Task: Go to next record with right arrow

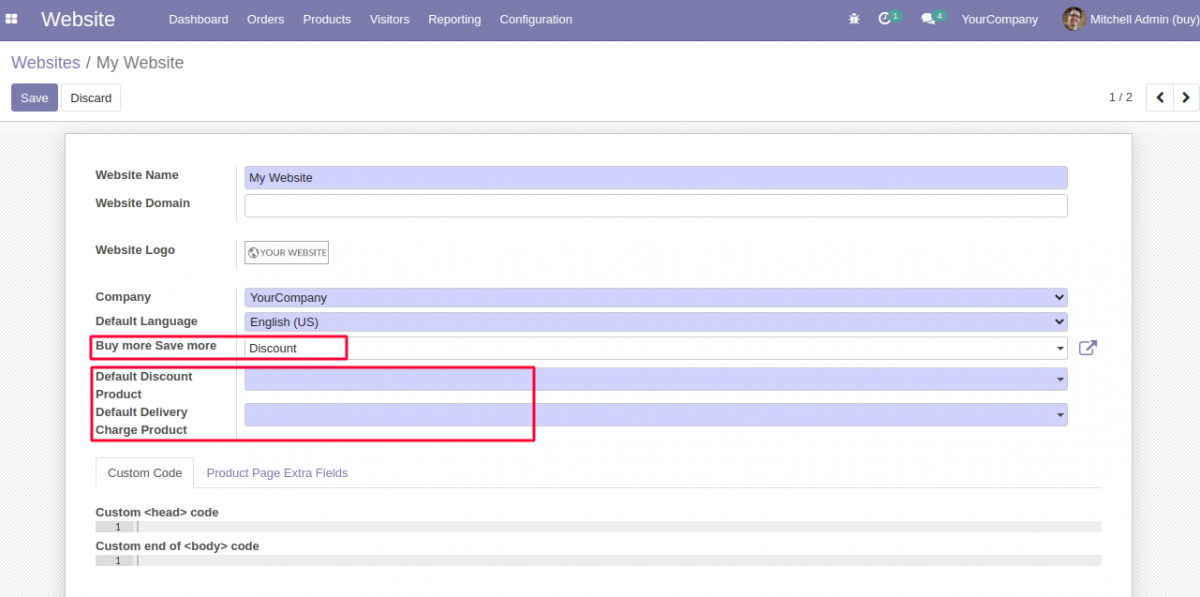Action: pos(1186,97)
